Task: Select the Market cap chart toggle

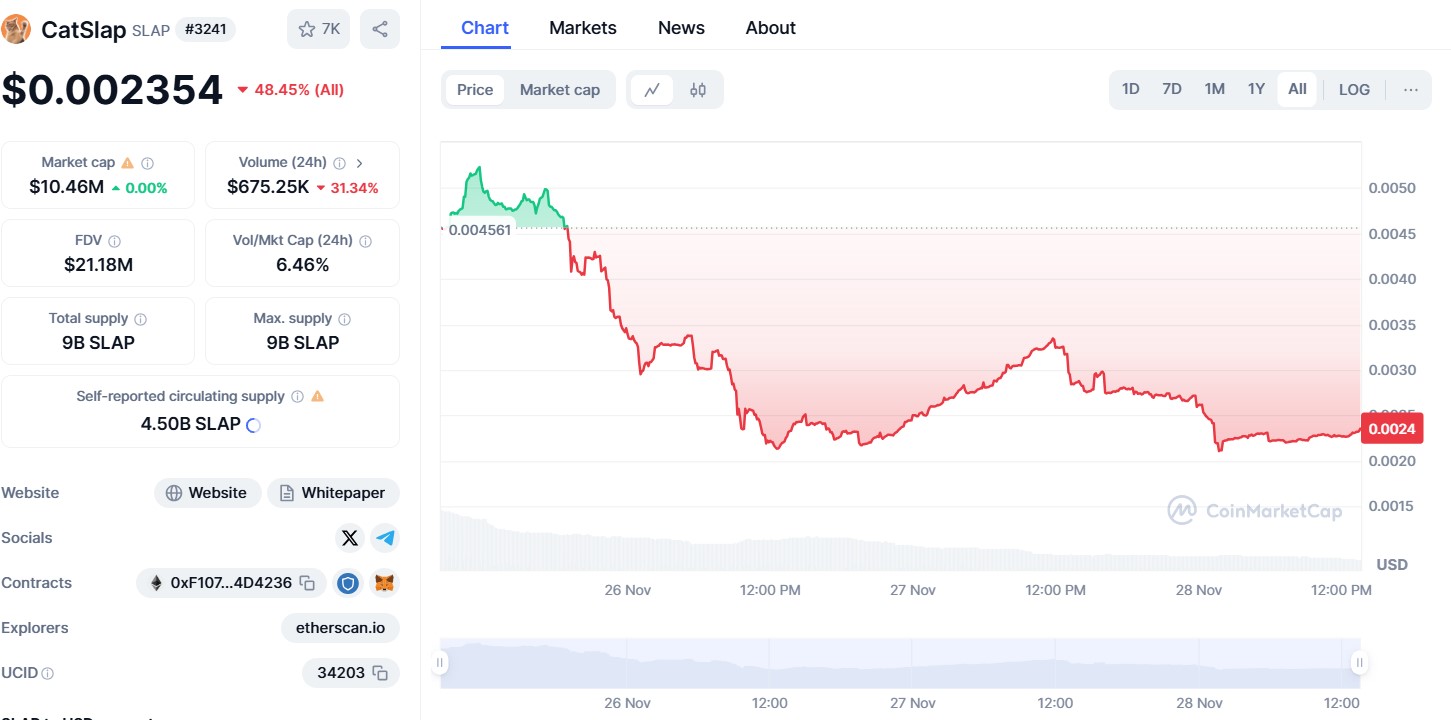Action: (x=560, y=90)
